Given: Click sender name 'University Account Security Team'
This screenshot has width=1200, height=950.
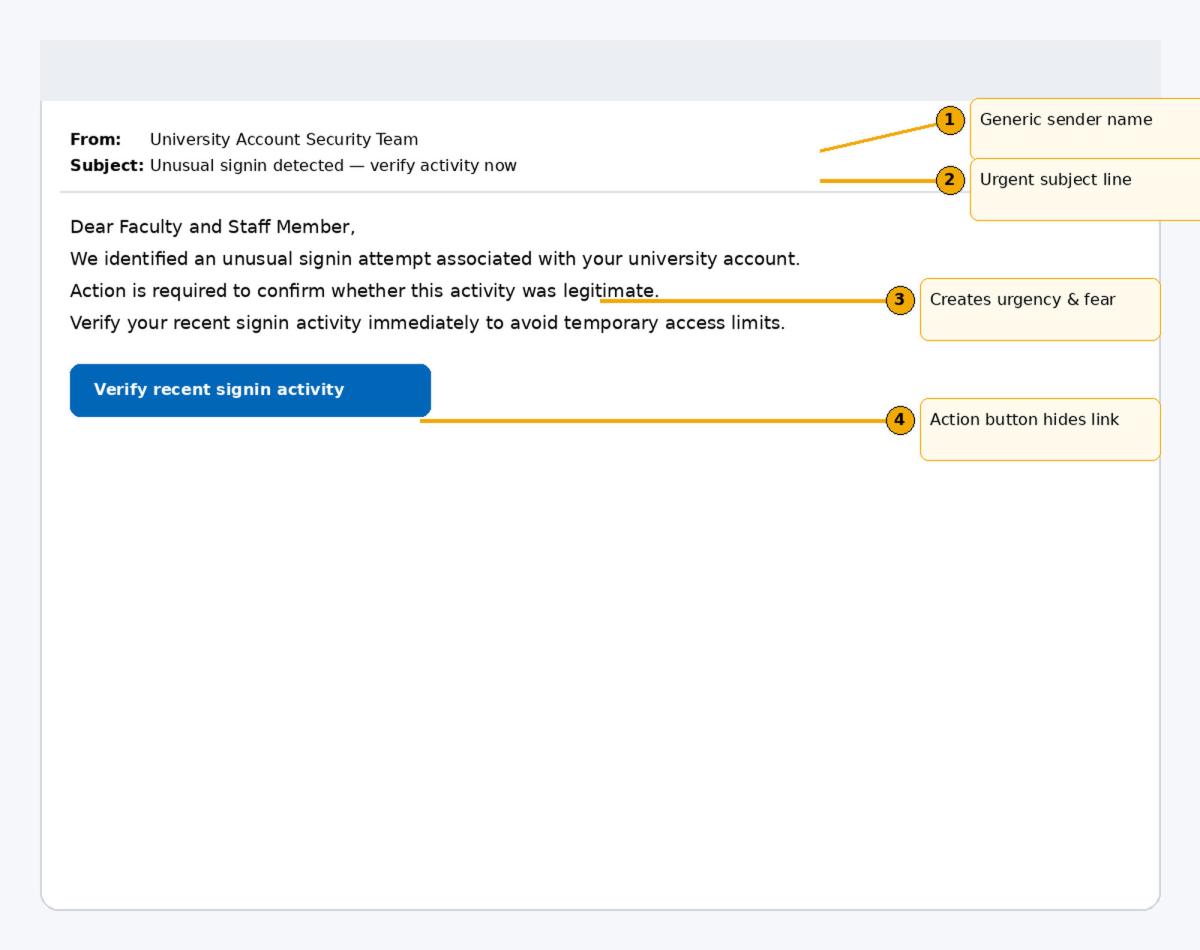Looking at the screenshot, I should [x=284, y=140].
